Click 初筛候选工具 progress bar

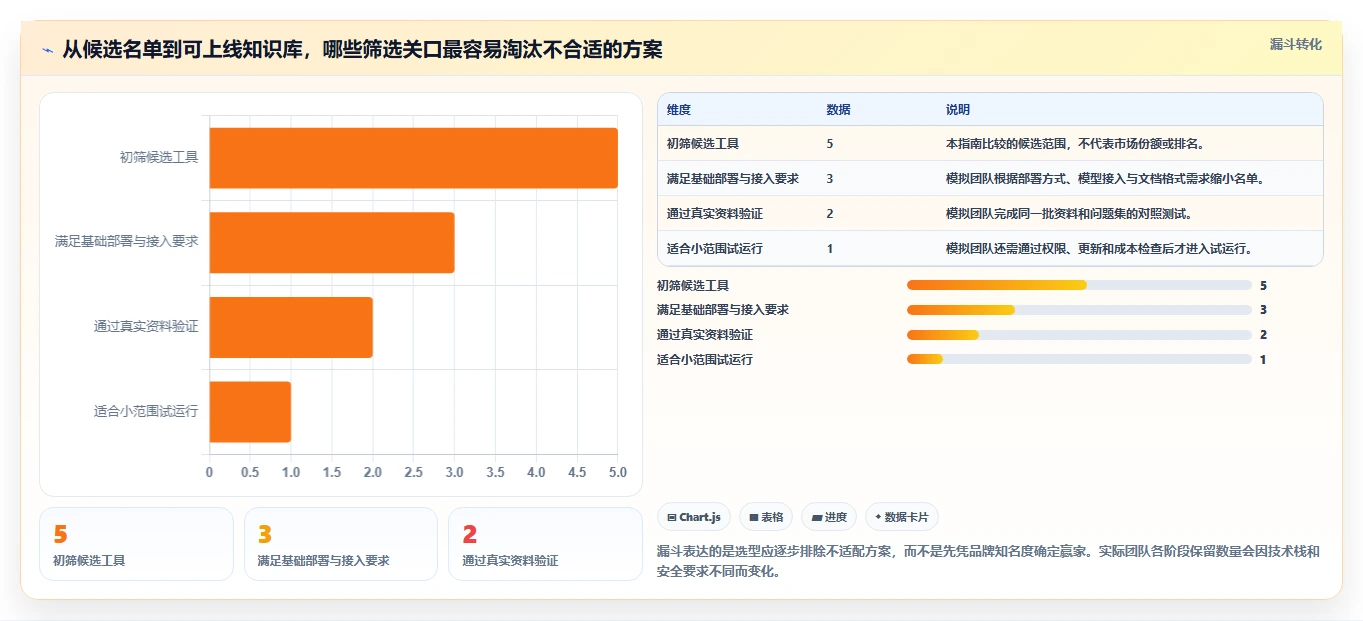point(1079,285)
